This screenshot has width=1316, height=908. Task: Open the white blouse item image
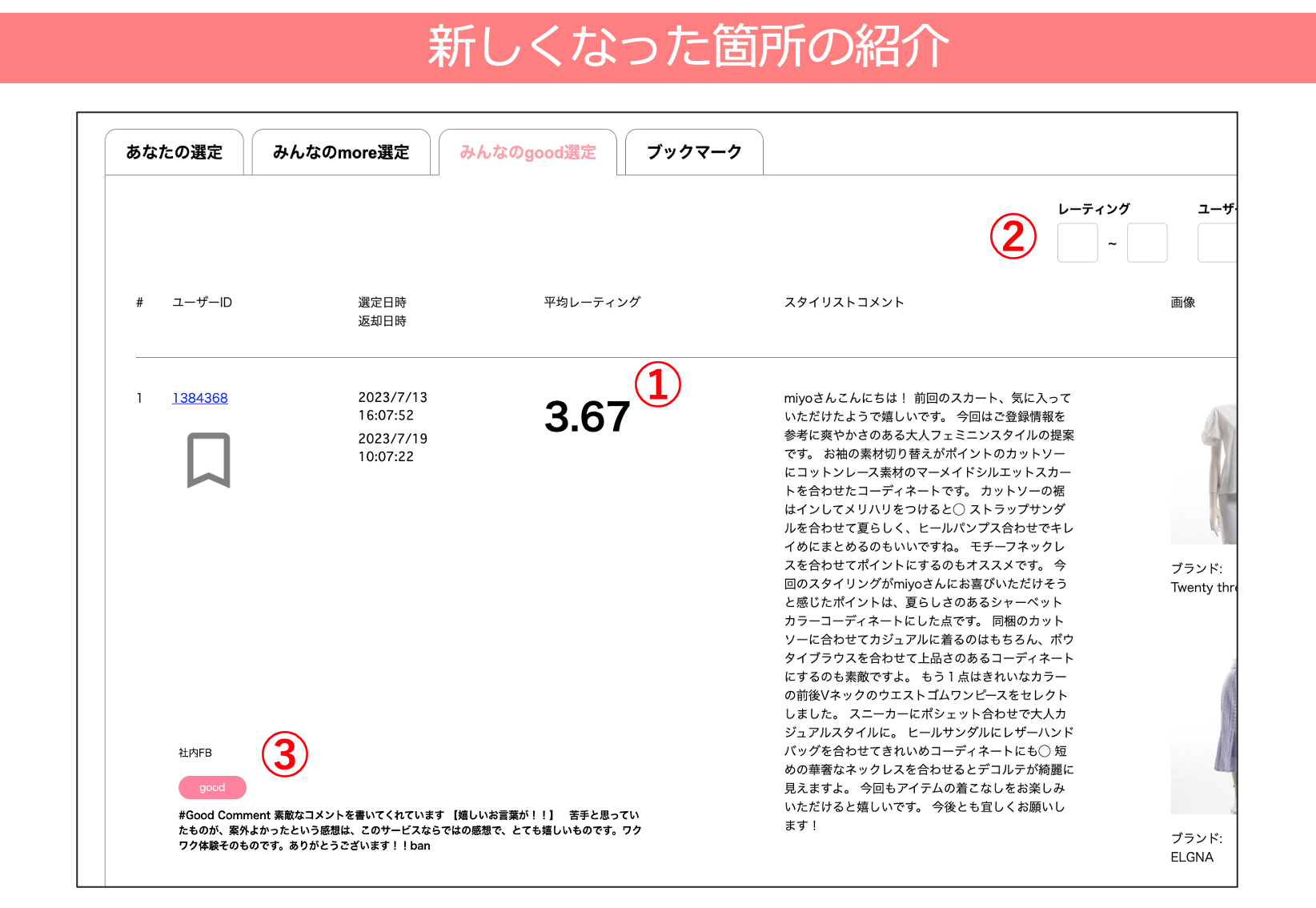coord(1205,472)
